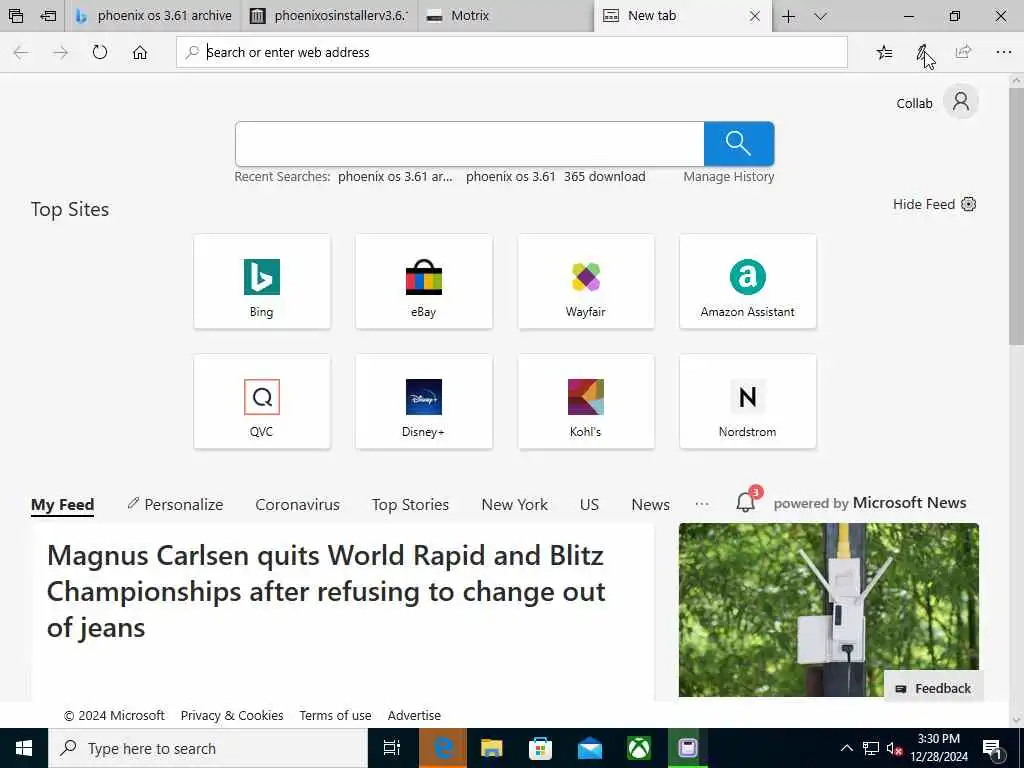This screenshot has height=768, width=1024.
Task: Go forward using the forward arrow
Action: click(x=60, y=52)
